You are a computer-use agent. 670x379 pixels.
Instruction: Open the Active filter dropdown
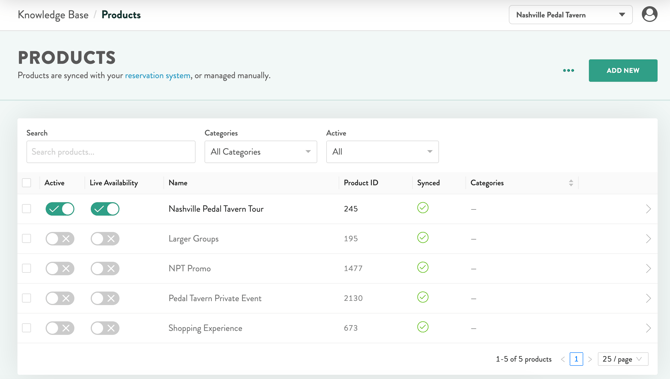tap(382, 152)
